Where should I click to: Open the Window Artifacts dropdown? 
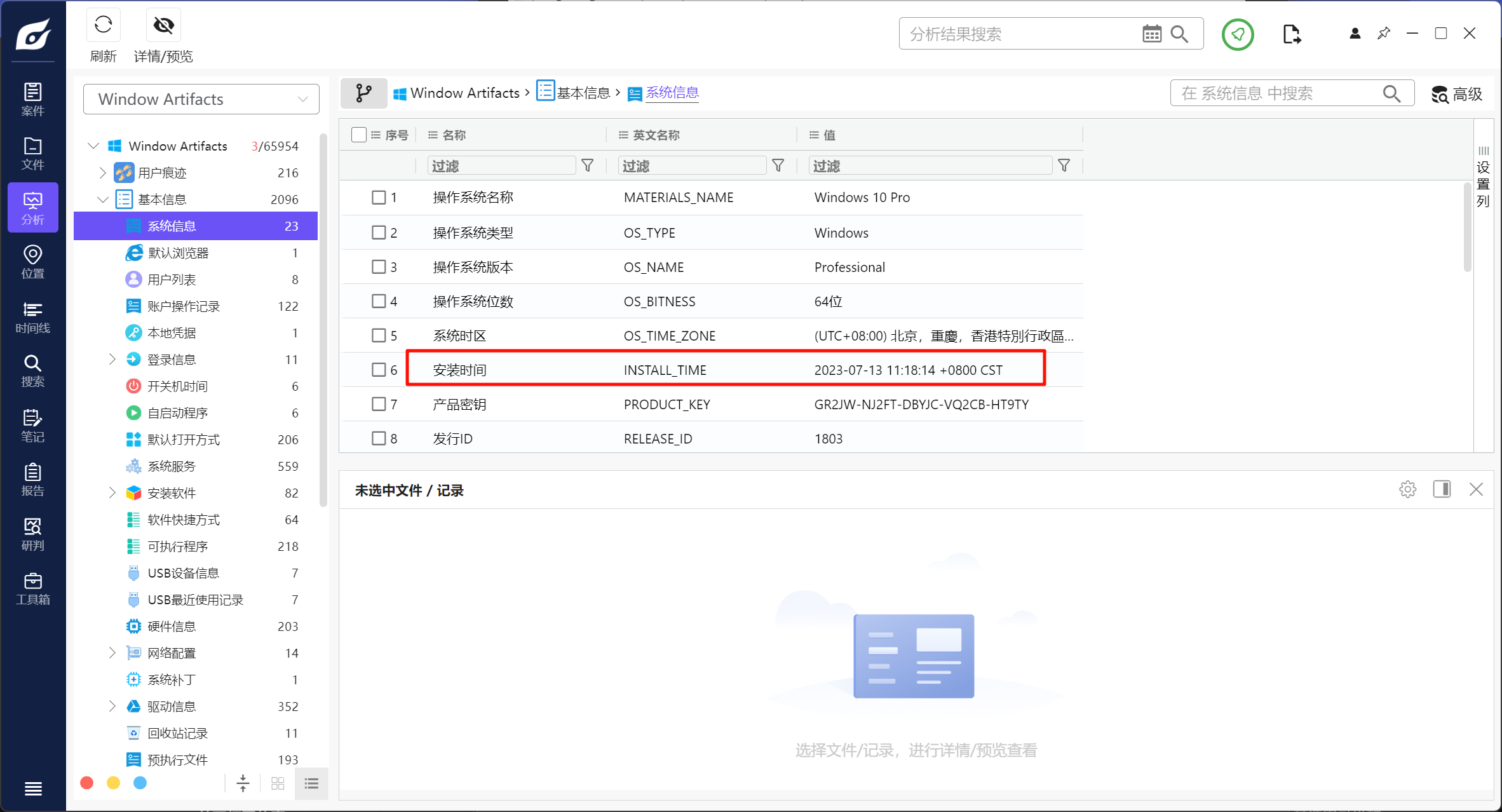click(x=201, y=99)
